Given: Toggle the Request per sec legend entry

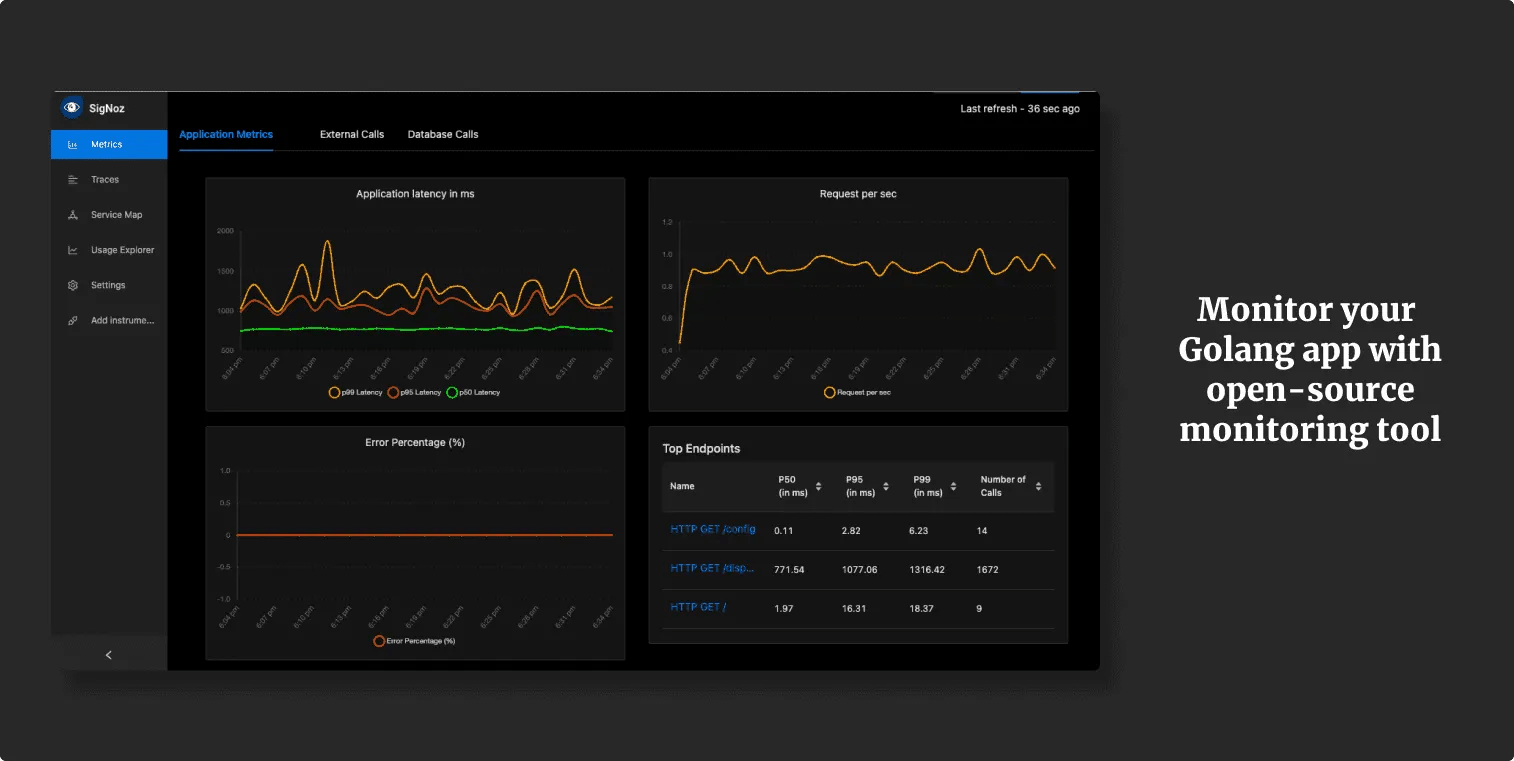Looking at the screenshot, I should [828, 392].
